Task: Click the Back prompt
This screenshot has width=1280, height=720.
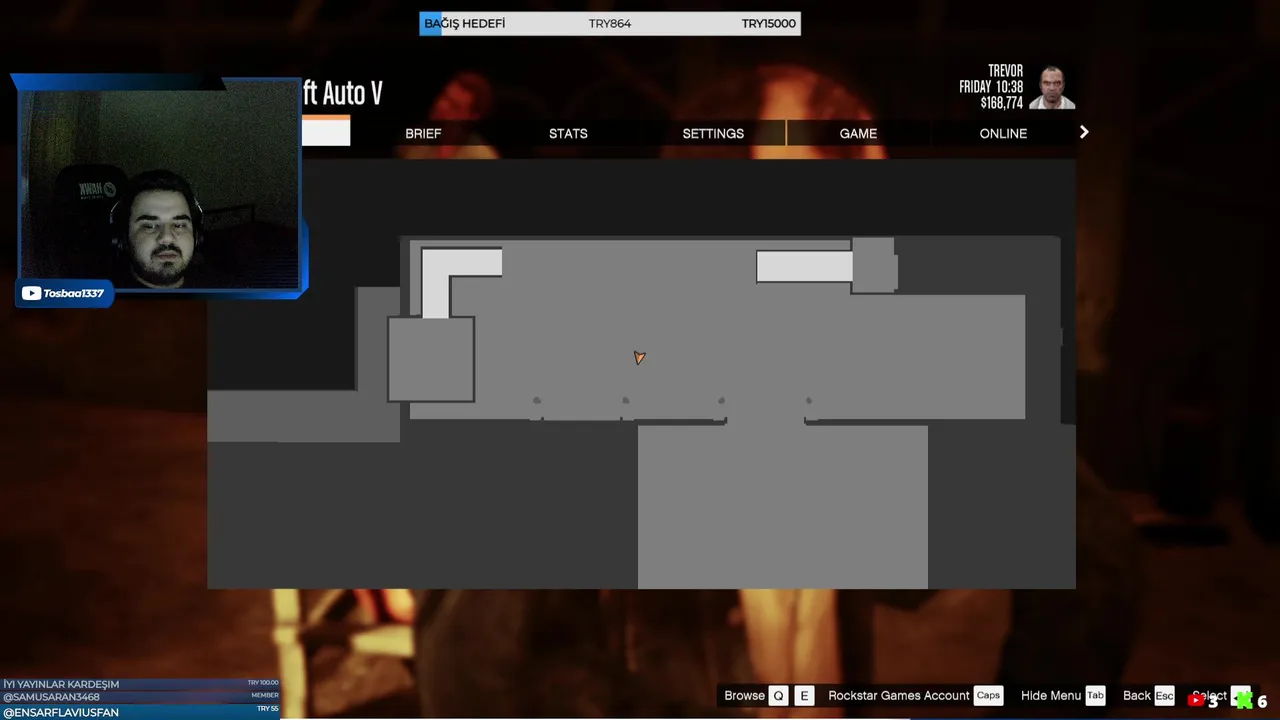Action: pos(1137,696)
